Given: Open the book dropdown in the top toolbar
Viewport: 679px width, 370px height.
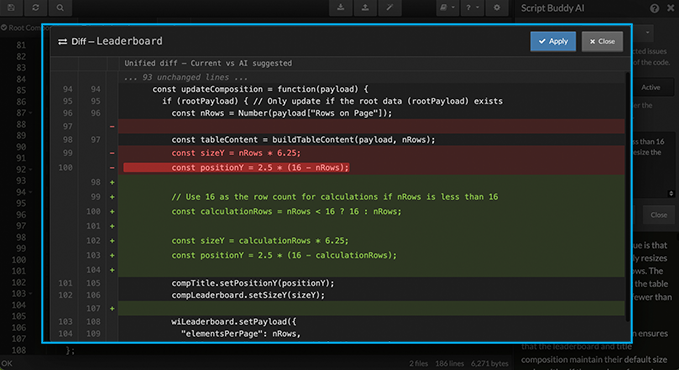Looking at the screenshot, I should pyautogui.click(x=447, y=7).
